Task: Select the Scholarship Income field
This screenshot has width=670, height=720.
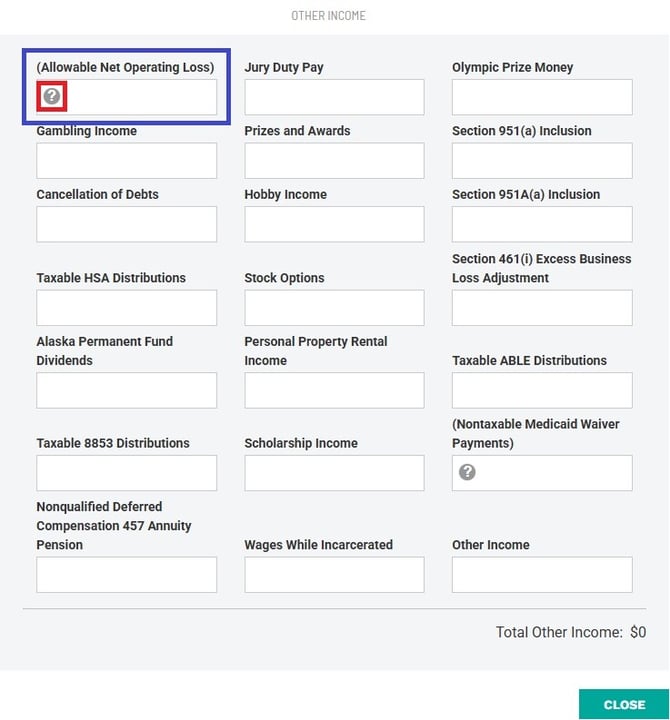Action: pos(334,473)
